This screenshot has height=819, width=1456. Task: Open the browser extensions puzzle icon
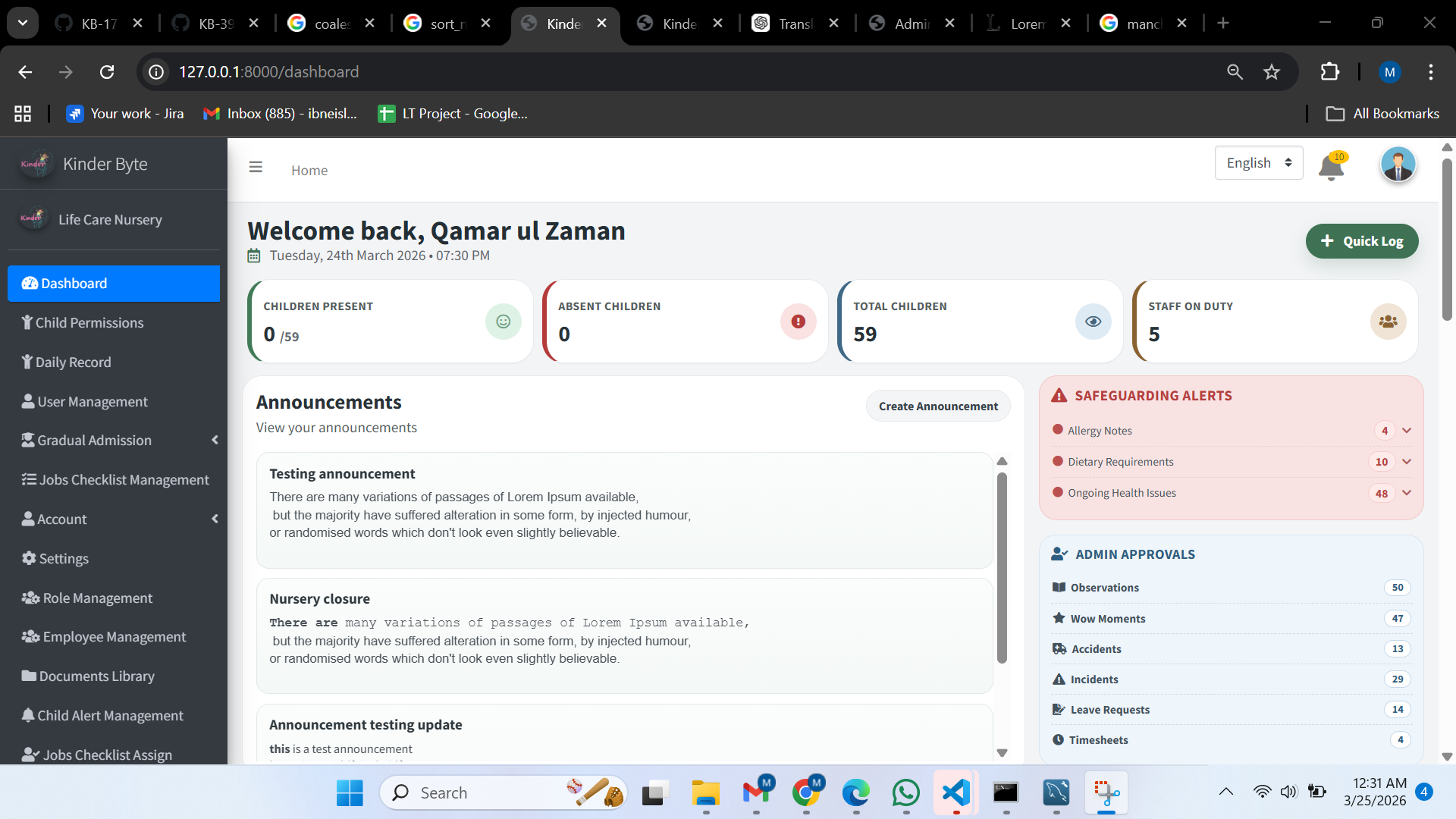point(1329,72)
